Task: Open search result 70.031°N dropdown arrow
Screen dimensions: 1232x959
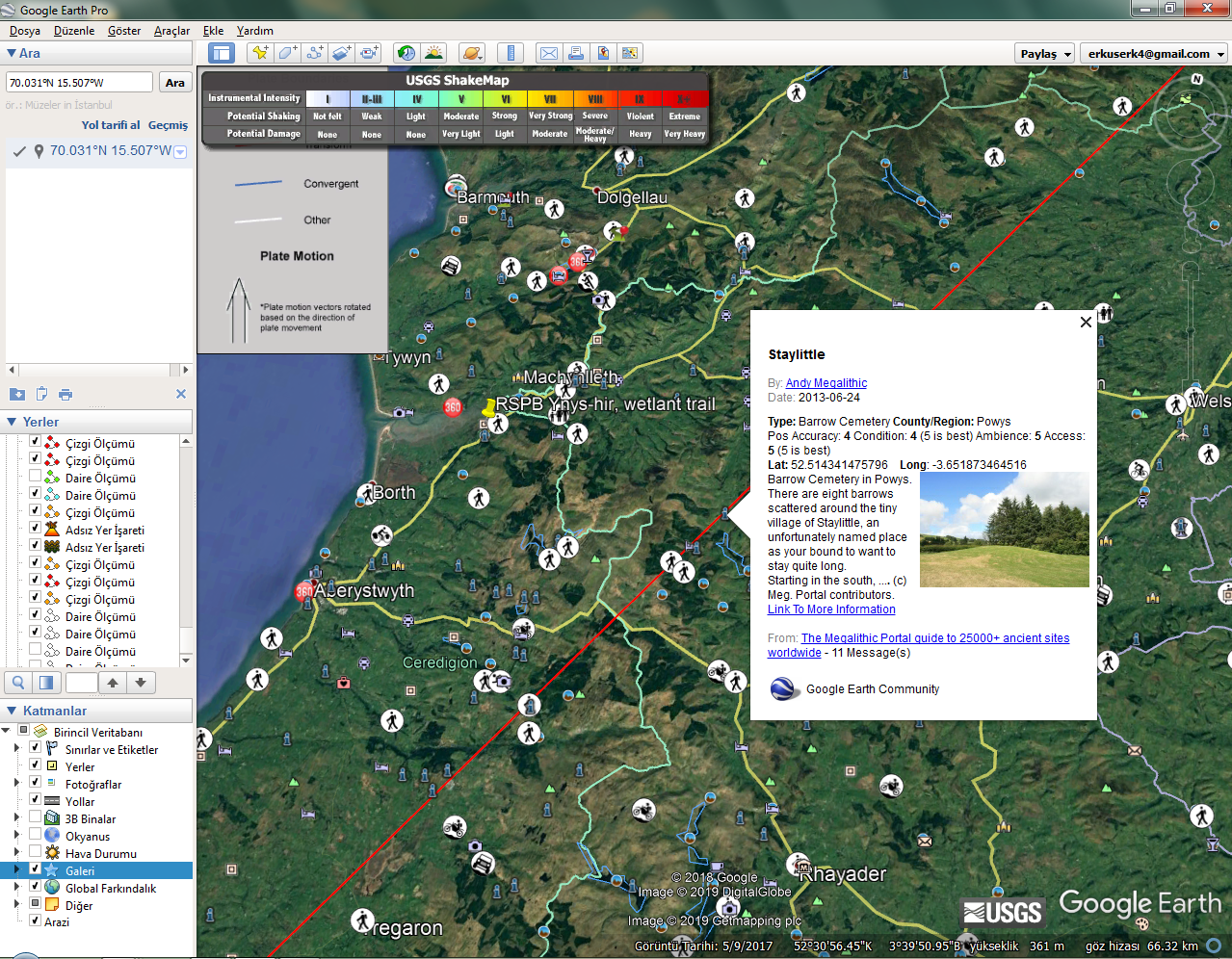Action: pyautogui.click(x=180, y=152)
